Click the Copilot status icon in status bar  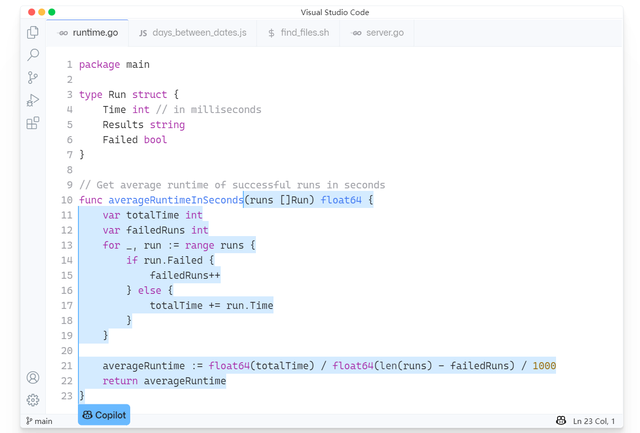click(x=561, y=421)
